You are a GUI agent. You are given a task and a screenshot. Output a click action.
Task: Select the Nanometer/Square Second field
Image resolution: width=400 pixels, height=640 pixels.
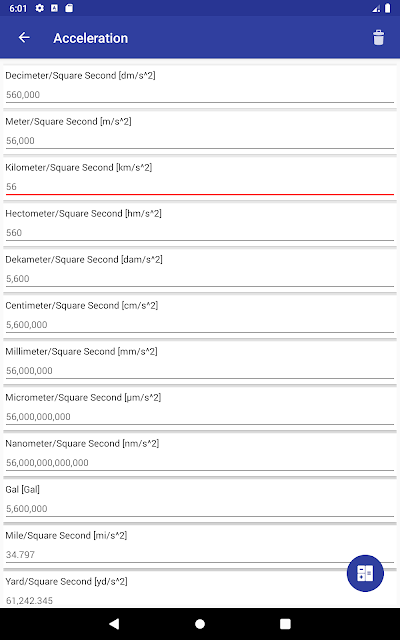(200, 463)
